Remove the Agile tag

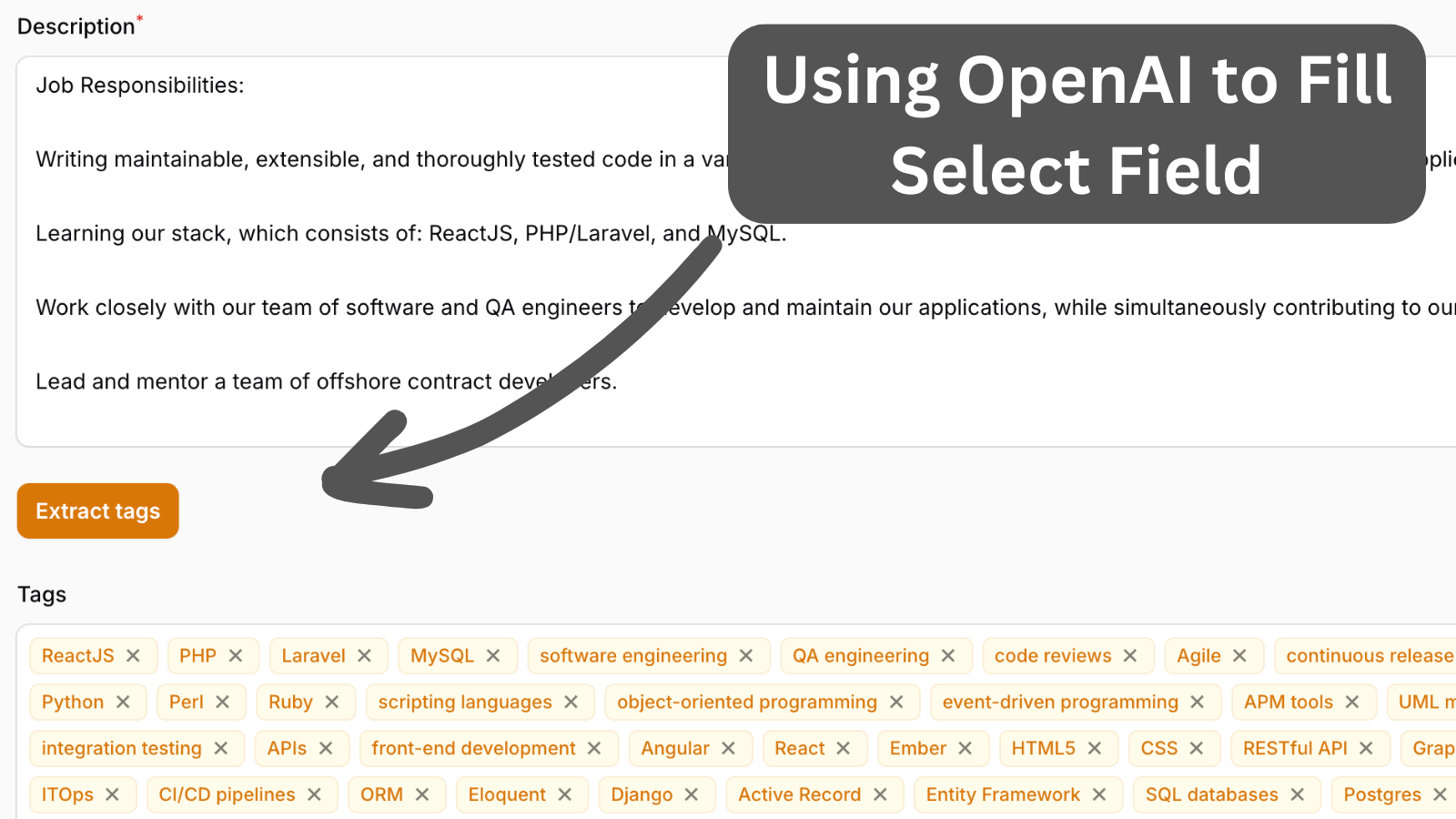point(1239,655)
